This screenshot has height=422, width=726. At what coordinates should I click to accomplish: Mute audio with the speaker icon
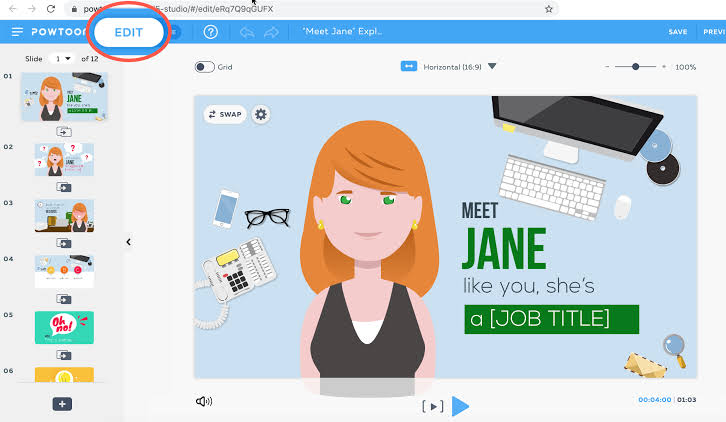[x=204, y=401]
